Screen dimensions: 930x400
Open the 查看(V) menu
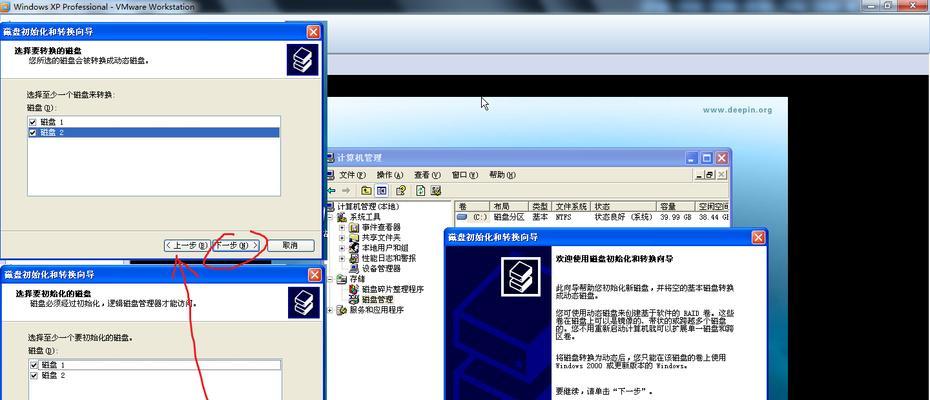[x=427, y=175]
